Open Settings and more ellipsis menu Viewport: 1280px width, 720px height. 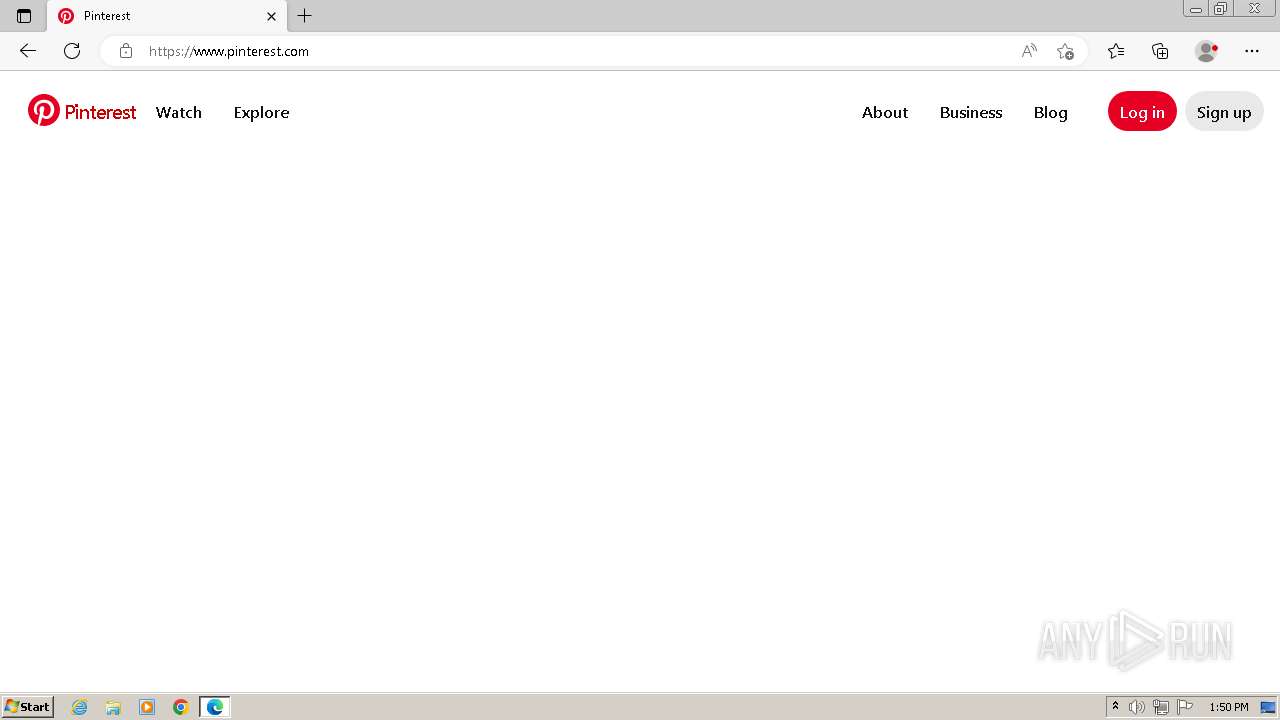[x=1252, y=51]
